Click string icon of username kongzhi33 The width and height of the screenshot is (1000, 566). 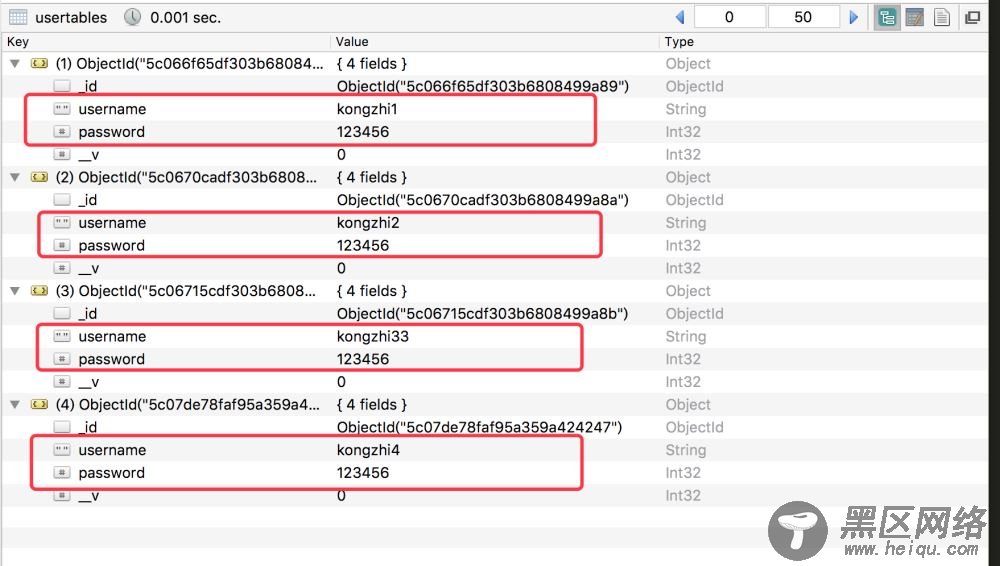pos(62,336)
